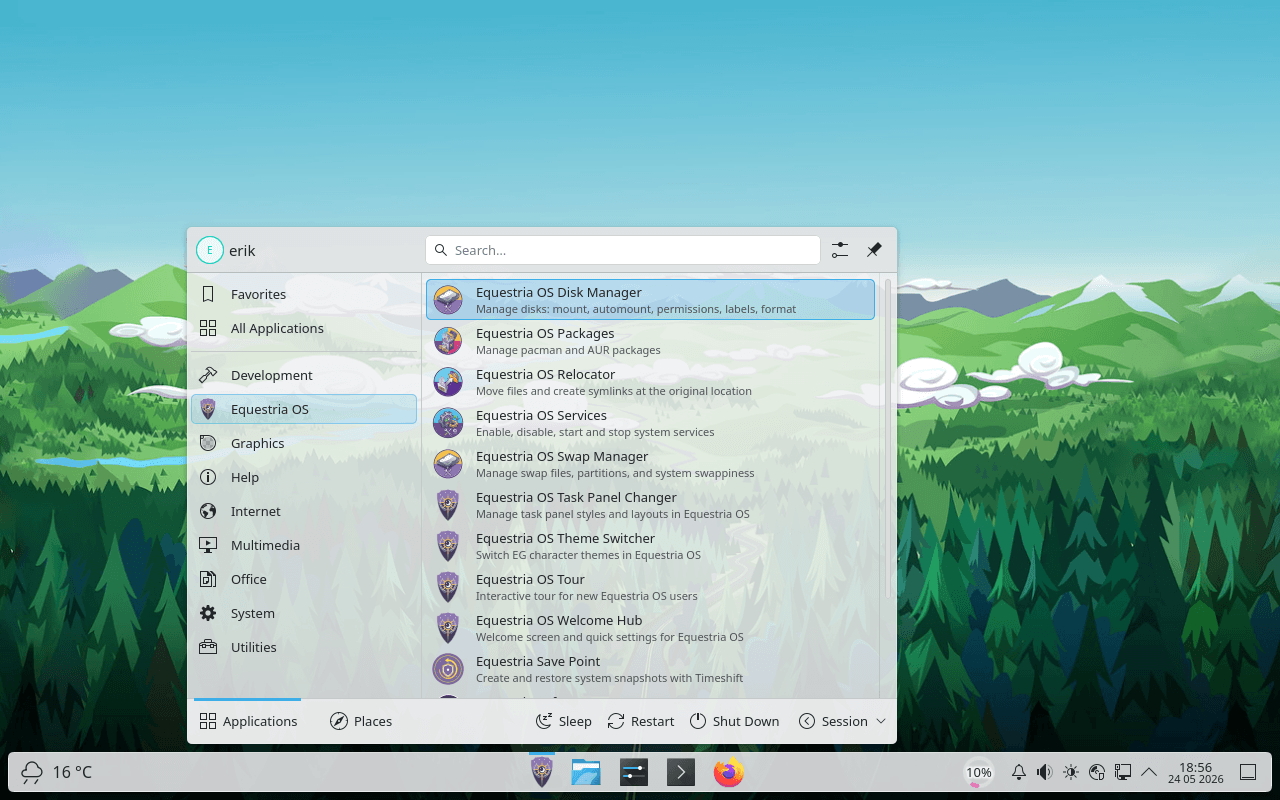The image size is (1280, 800).
Task: Open the System category
Action: click(x=304, y=613)
